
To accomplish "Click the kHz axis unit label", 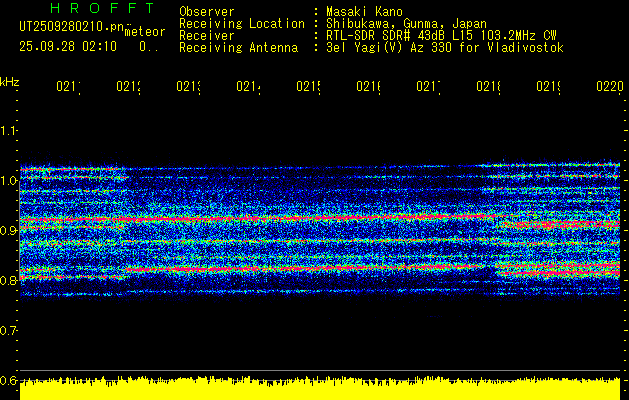I will tap(9, 82).
